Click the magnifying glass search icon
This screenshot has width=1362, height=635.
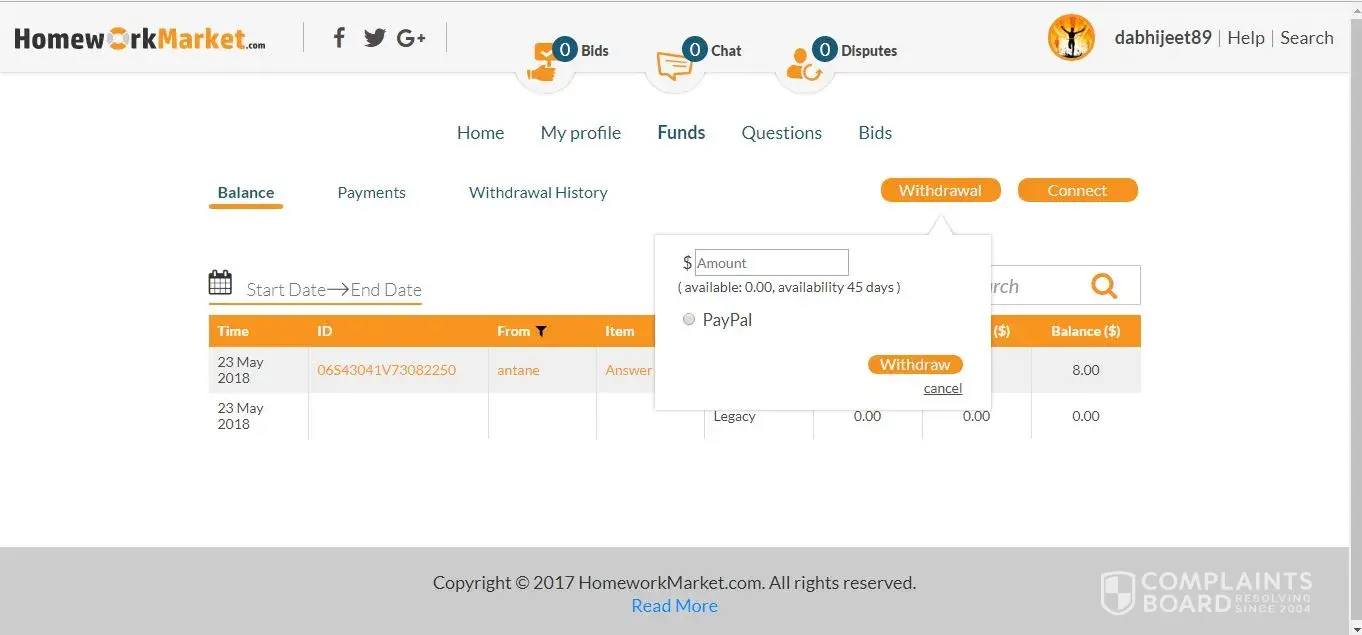(x=1104, y=286)
